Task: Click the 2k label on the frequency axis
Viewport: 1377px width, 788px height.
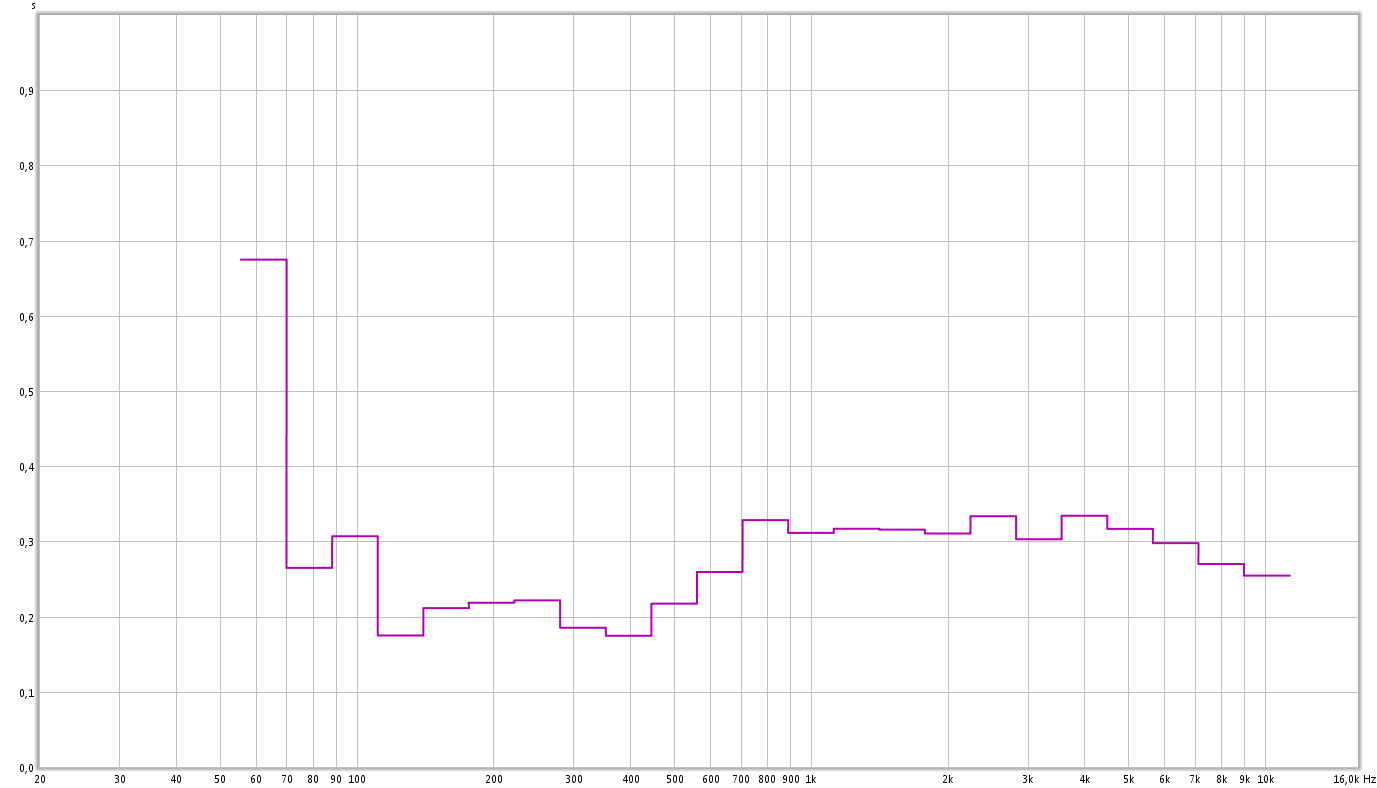Action: coord(948,779)
